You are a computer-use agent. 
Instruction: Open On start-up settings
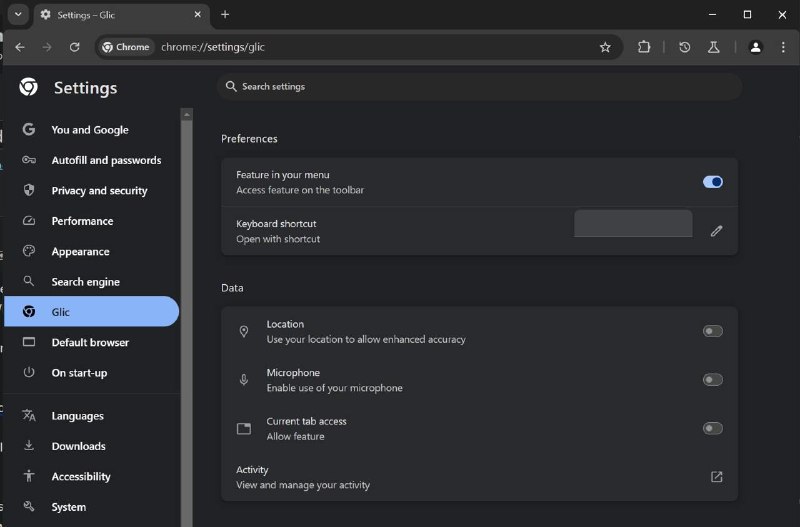click(92, 373)
